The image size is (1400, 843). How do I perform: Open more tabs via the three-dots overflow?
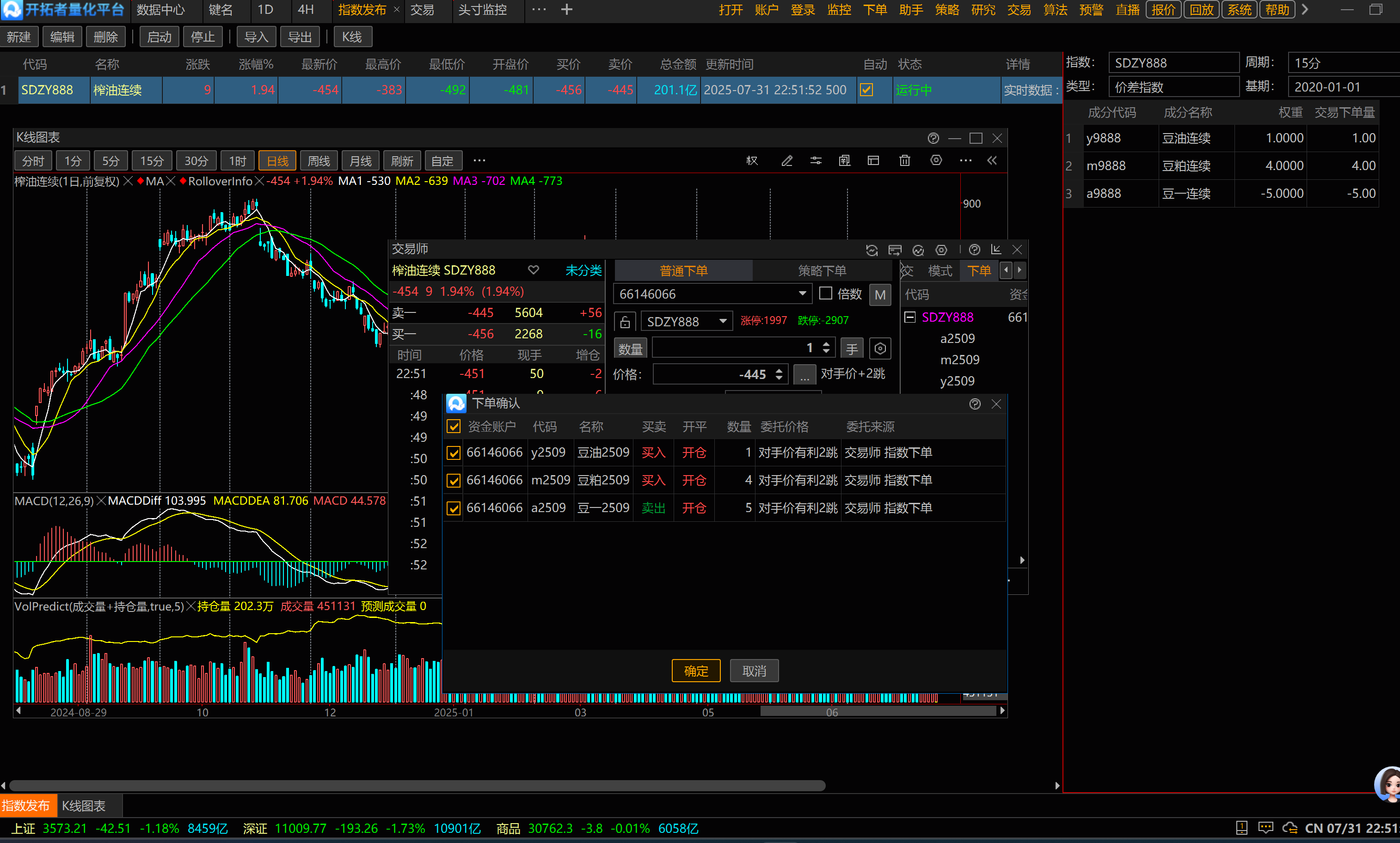pos(539,10)
